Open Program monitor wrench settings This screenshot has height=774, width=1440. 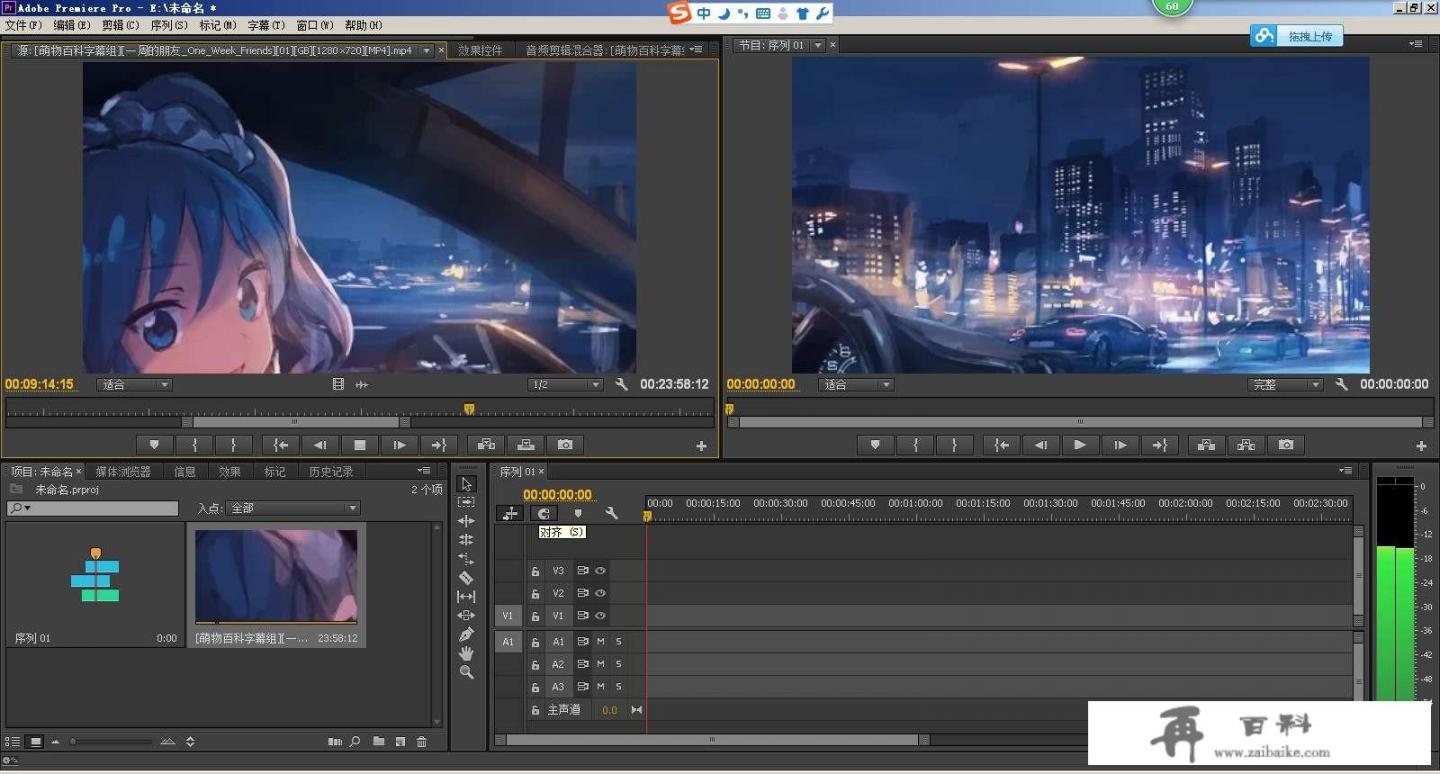tap(1341, 384)
